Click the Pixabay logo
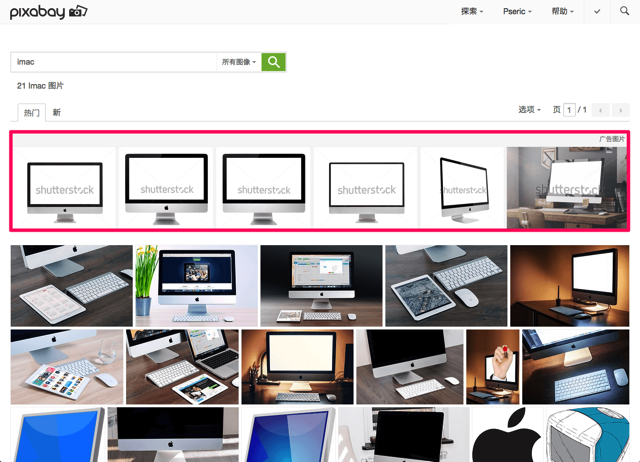The height and width of the screenshot is (462, 640). tap(49, 12)
